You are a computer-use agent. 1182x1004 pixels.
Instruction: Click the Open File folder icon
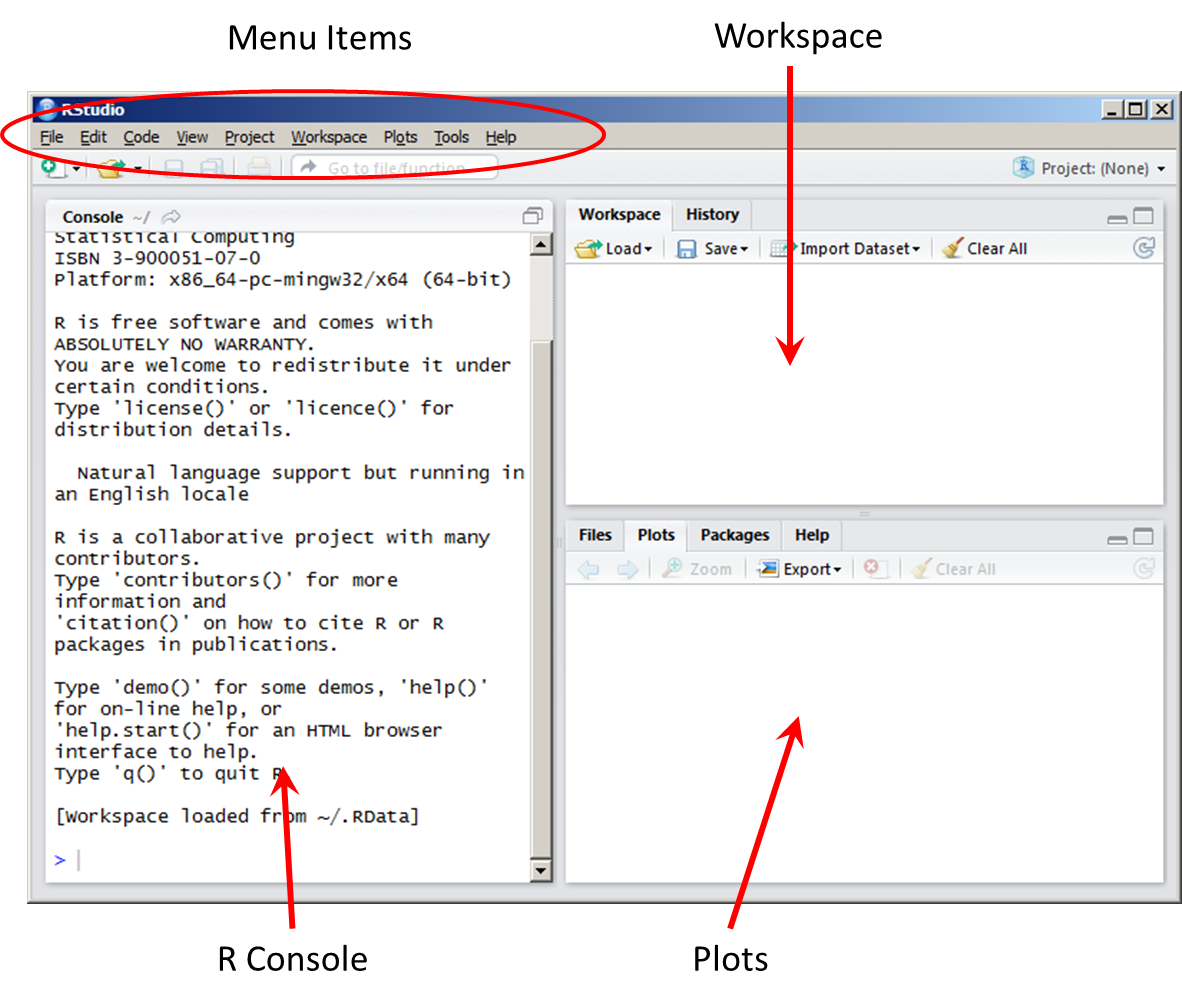(x=110, y=168)
